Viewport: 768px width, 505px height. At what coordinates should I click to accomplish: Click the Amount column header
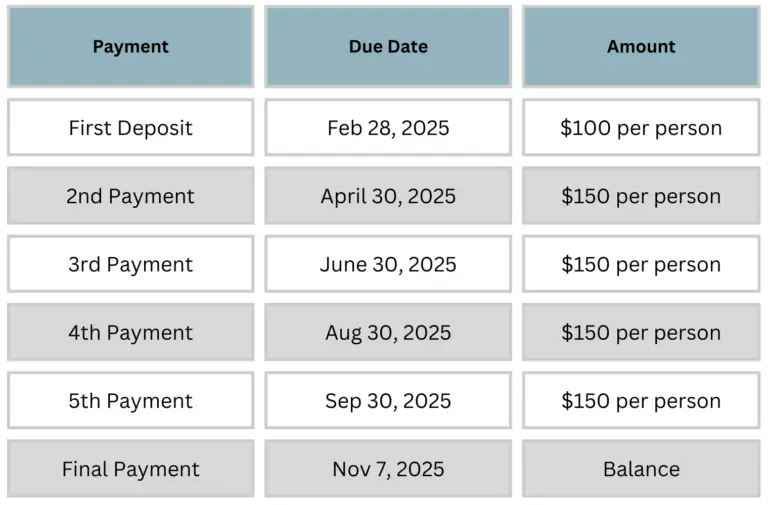641,47
